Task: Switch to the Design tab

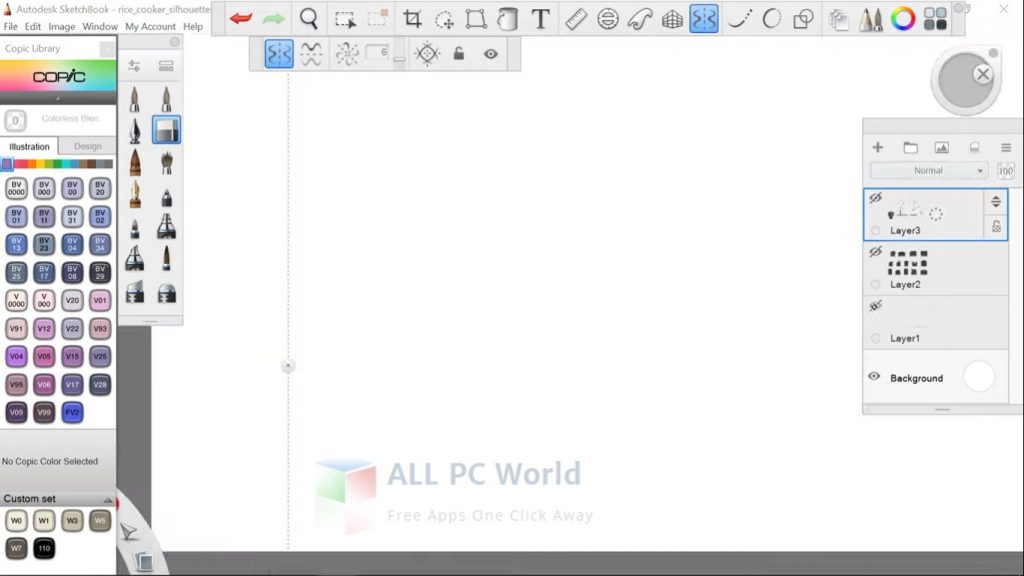Action: pos(88,146)
